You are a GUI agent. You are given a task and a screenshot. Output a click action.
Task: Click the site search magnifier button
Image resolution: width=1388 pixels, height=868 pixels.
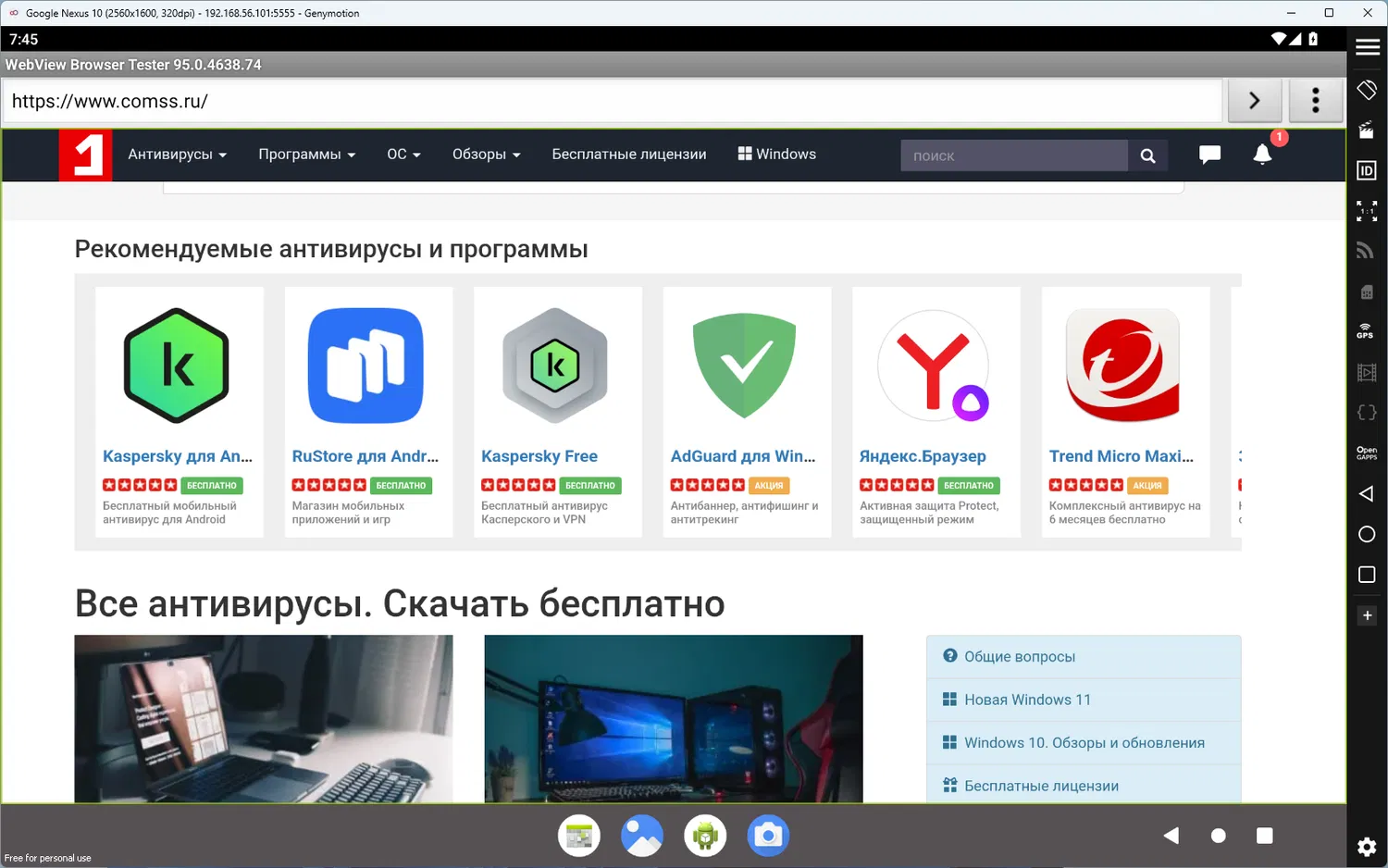(1147, 155)
